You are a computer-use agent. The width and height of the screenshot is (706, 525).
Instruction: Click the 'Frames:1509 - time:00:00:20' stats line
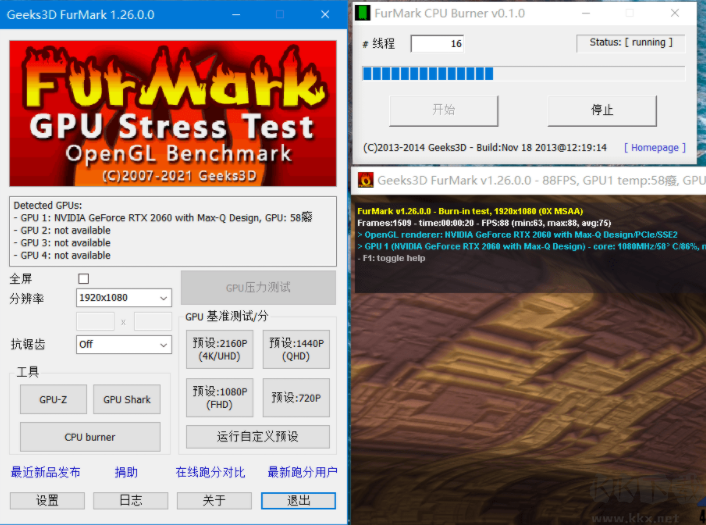click(x=484, y=223)
